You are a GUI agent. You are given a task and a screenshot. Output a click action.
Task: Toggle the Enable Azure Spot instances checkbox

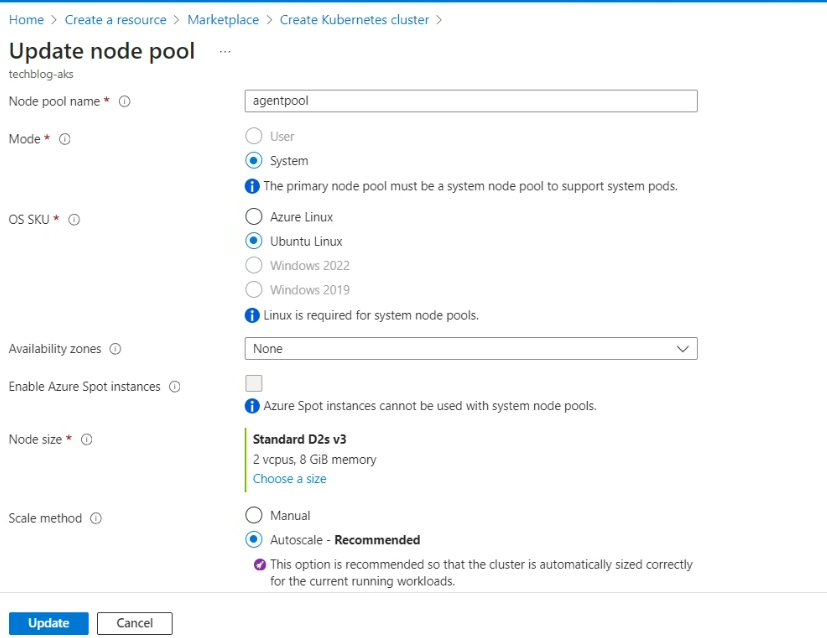click(x=254, y=384)
